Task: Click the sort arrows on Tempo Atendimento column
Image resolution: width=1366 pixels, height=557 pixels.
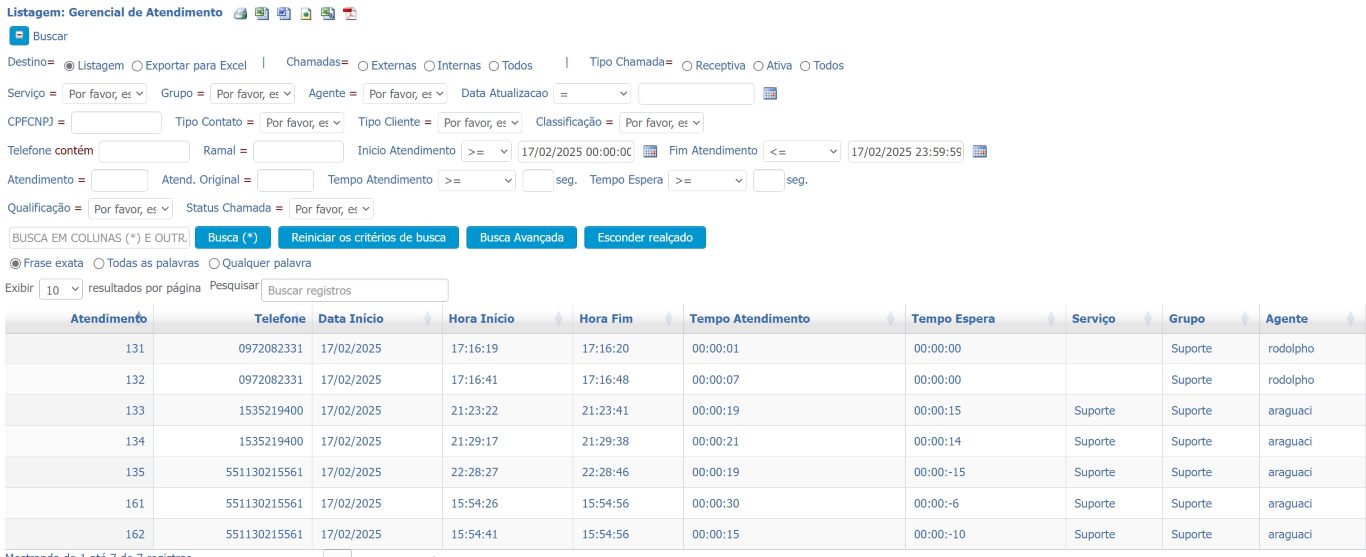Action: click(x=891, y=319)
